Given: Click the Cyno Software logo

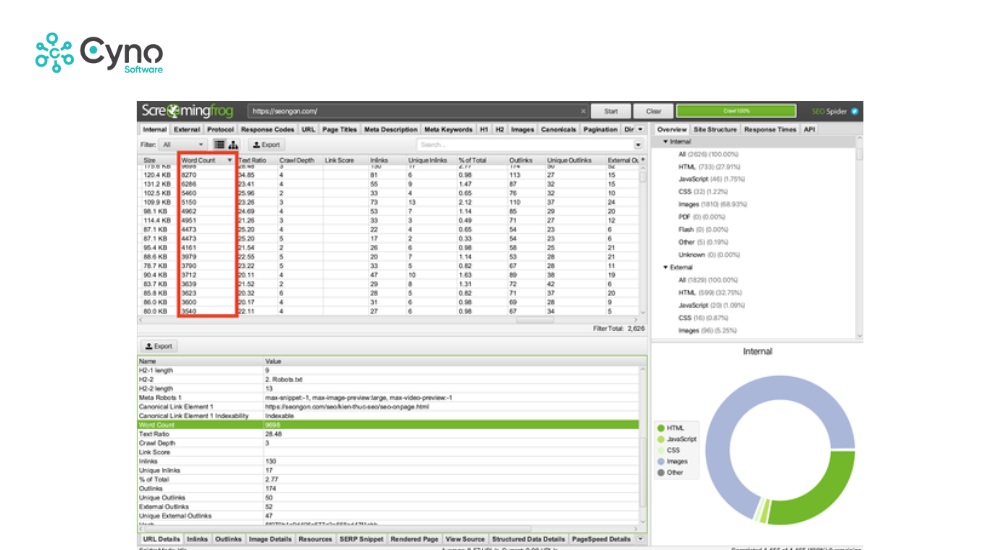Looking at the screenshot, I should click(84, 53).
